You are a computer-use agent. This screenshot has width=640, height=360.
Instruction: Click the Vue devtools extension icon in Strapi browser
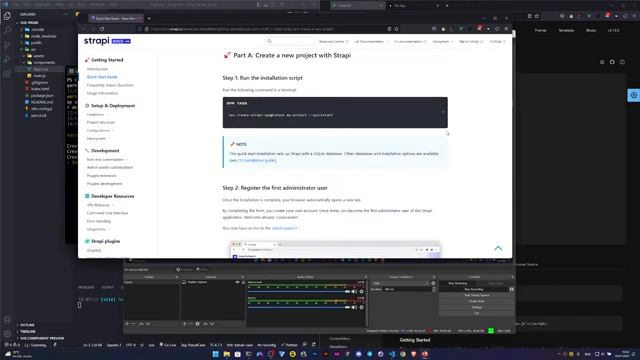tap(461, 29)
